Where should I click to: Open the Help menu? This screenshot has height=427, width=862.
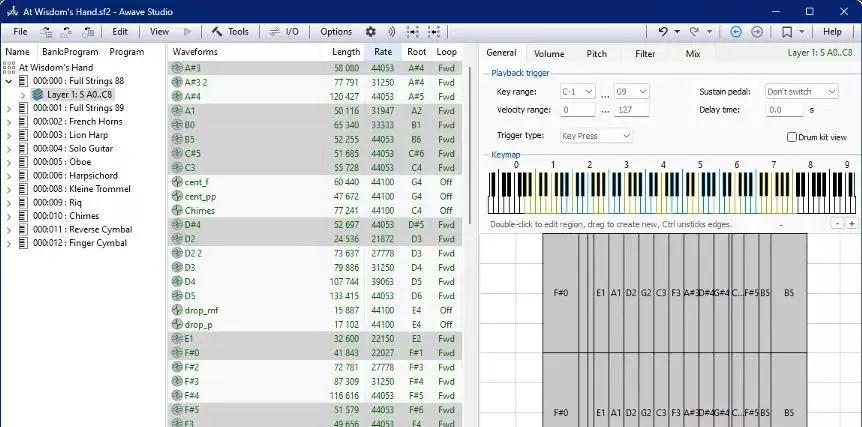coord(832,32)
